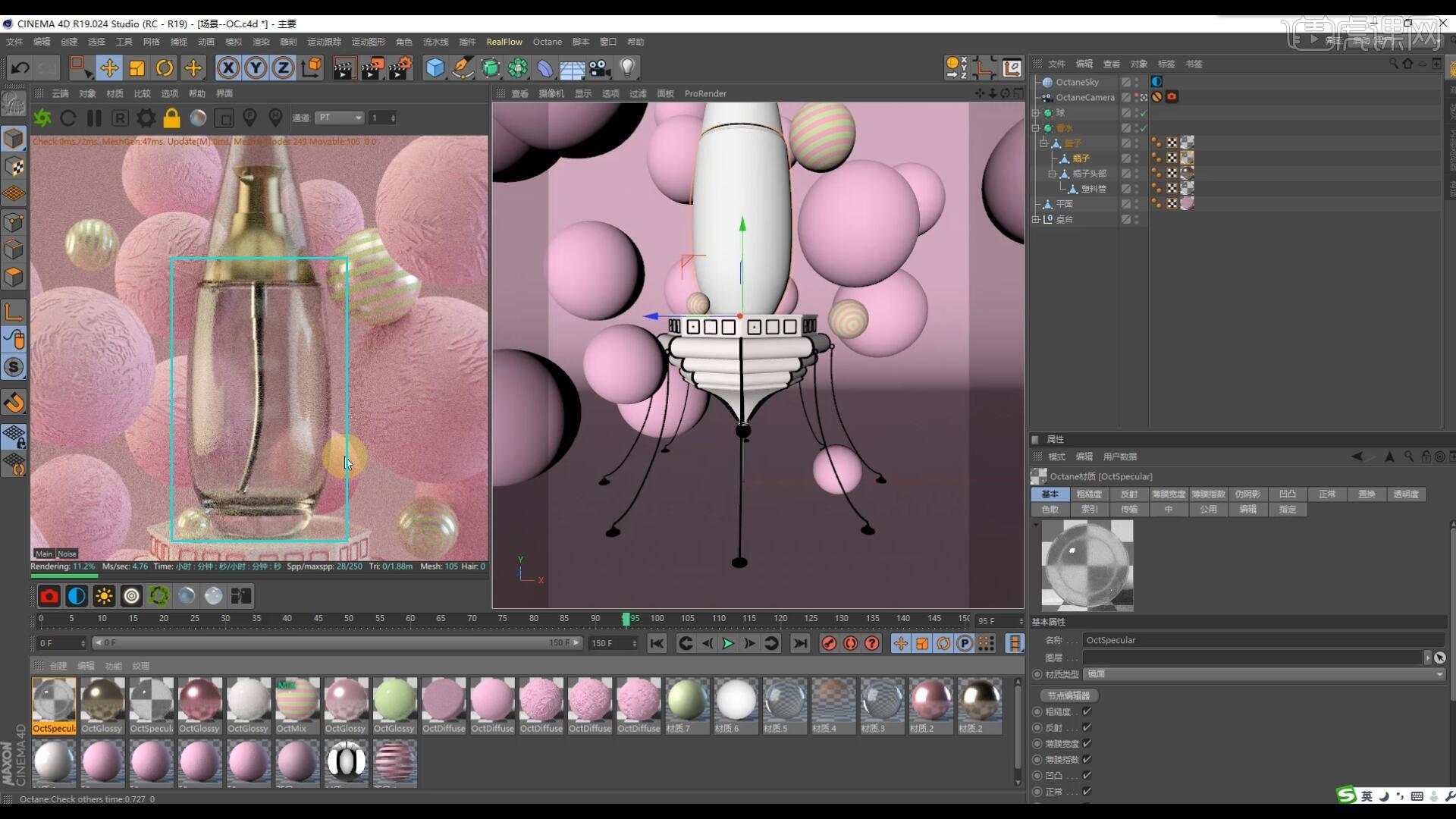The height and width of the screenshot is (819, 1456).
Task: Expand the 球 object hierarchy
Action: [x=1036, y=112]
